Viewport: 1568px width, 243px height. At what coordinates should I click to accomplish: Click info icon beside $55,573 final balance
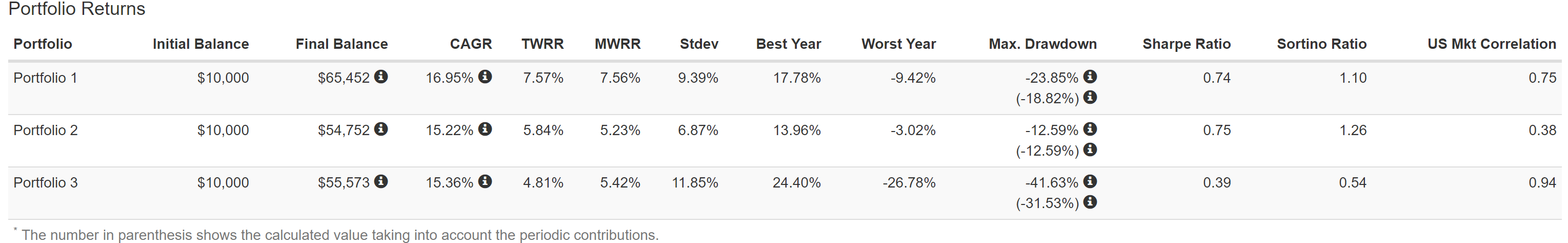pos(381,181)
